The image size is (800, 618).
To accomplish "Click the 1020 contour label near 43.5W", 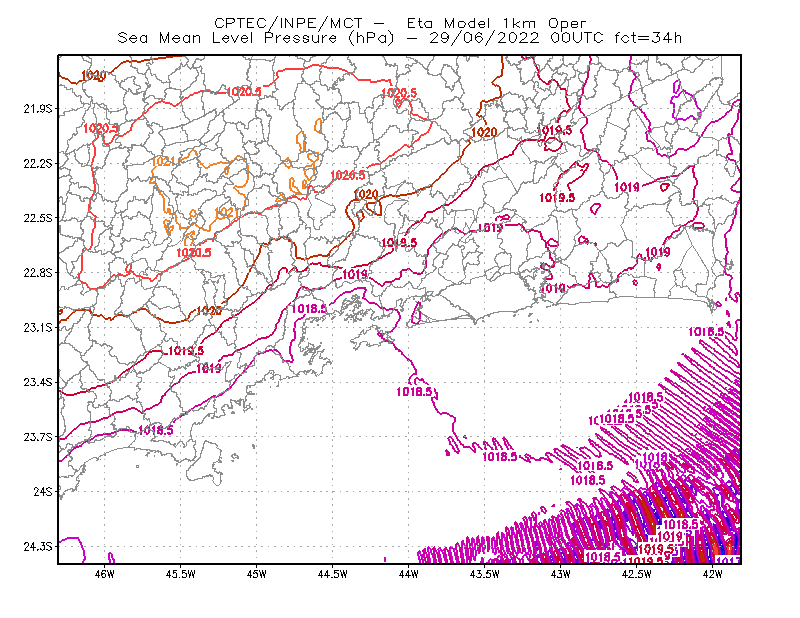I will point(484,133).
